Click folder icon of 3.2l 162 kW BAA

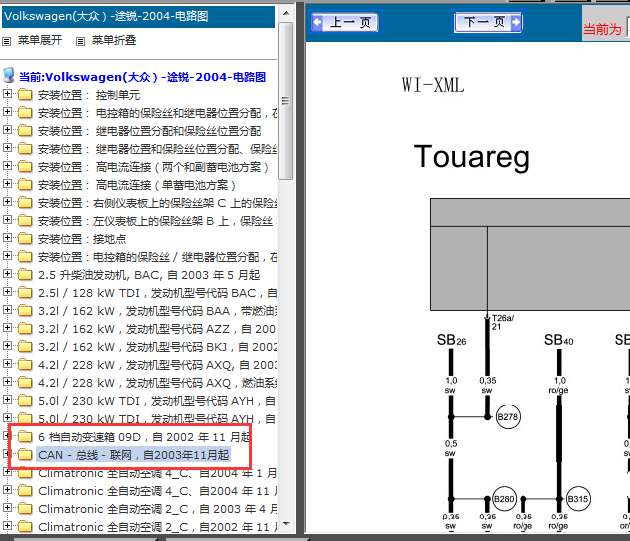(25, 311)
